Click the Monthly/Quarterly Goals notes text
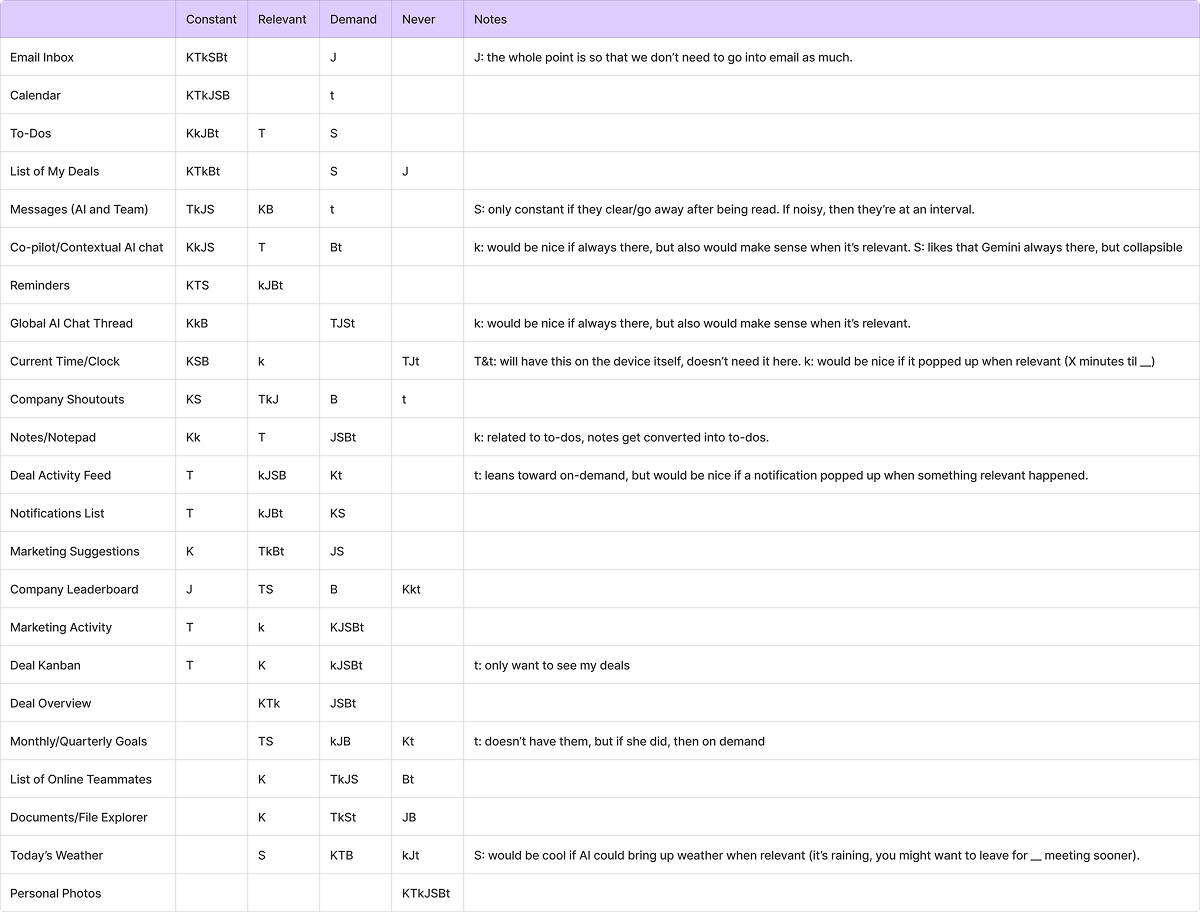The width and height of the screenshot is (1200, 913). (619, 741)
